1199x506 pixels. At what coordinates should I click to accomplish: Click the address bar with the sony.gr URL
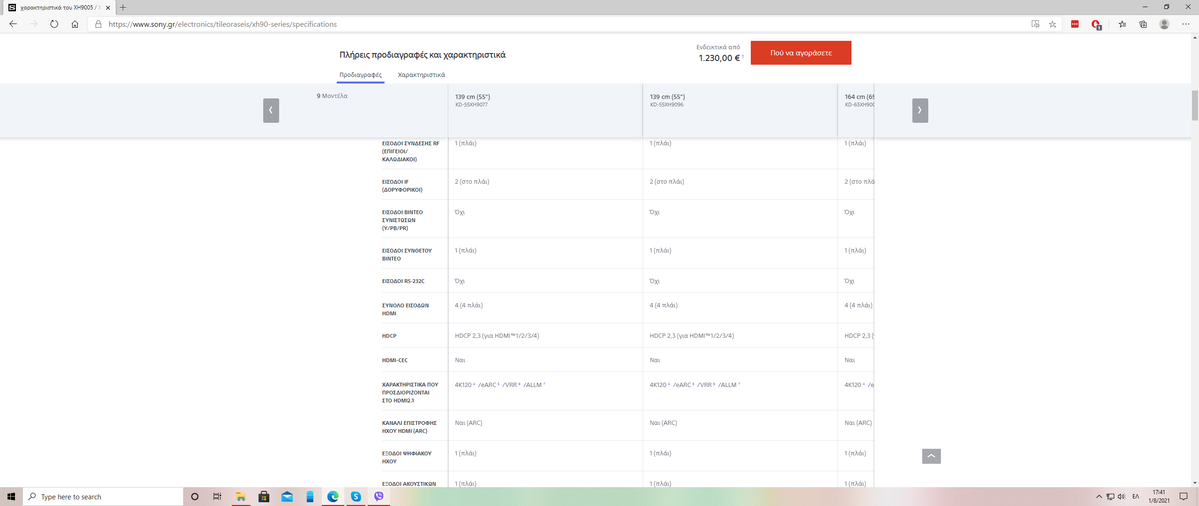pos(500,24)
